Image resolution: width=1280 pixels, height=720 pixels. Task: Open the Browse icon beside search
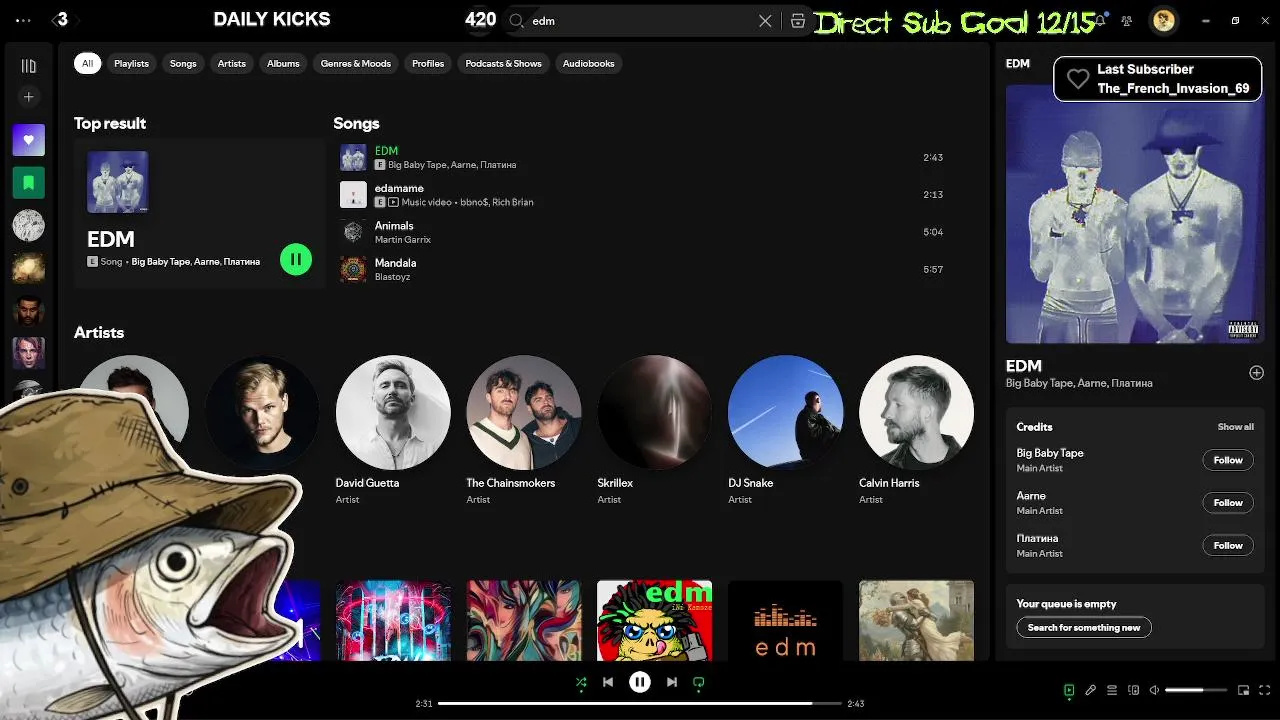(x=798, y=21)
